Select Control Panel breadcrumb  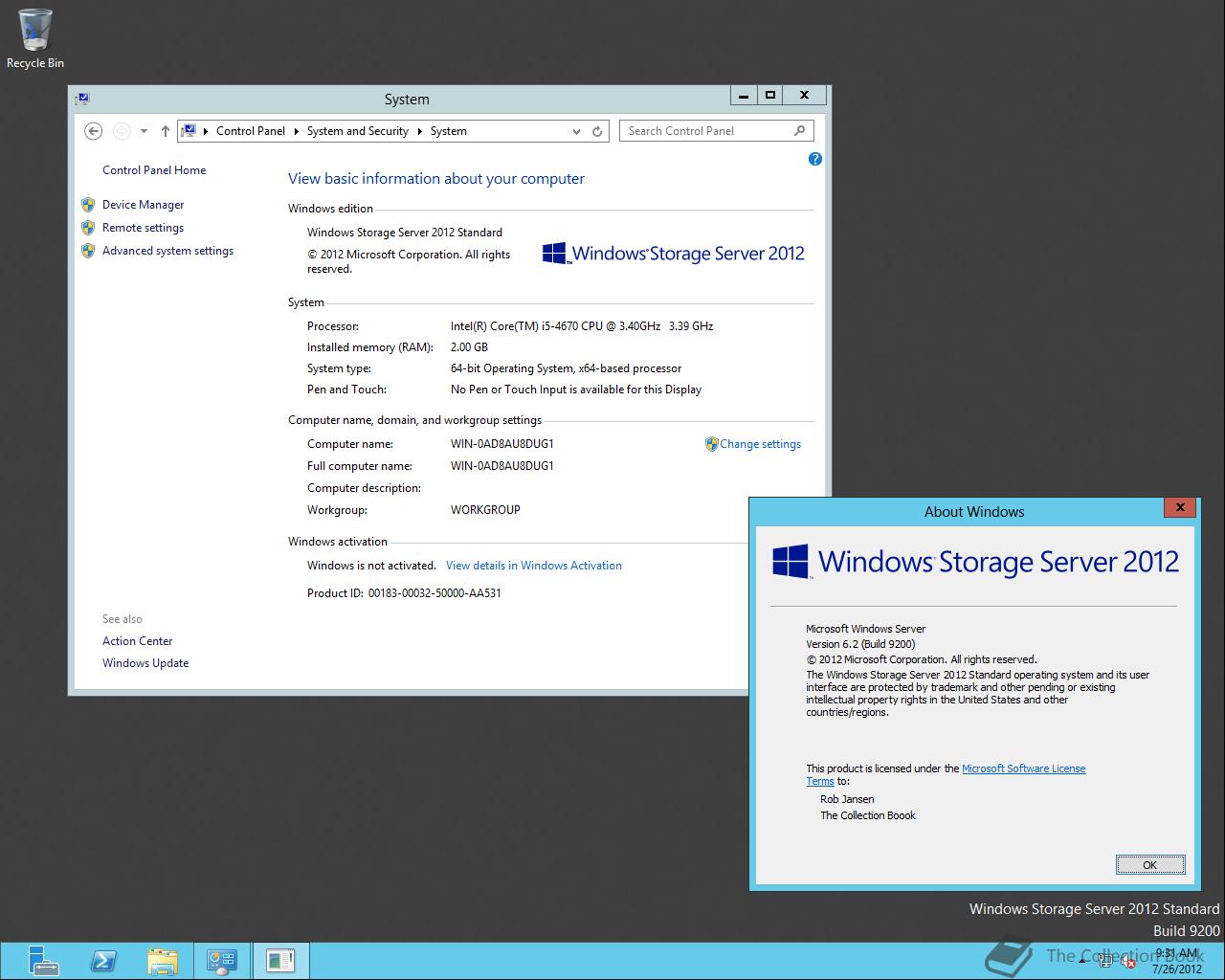pos(251,131)
